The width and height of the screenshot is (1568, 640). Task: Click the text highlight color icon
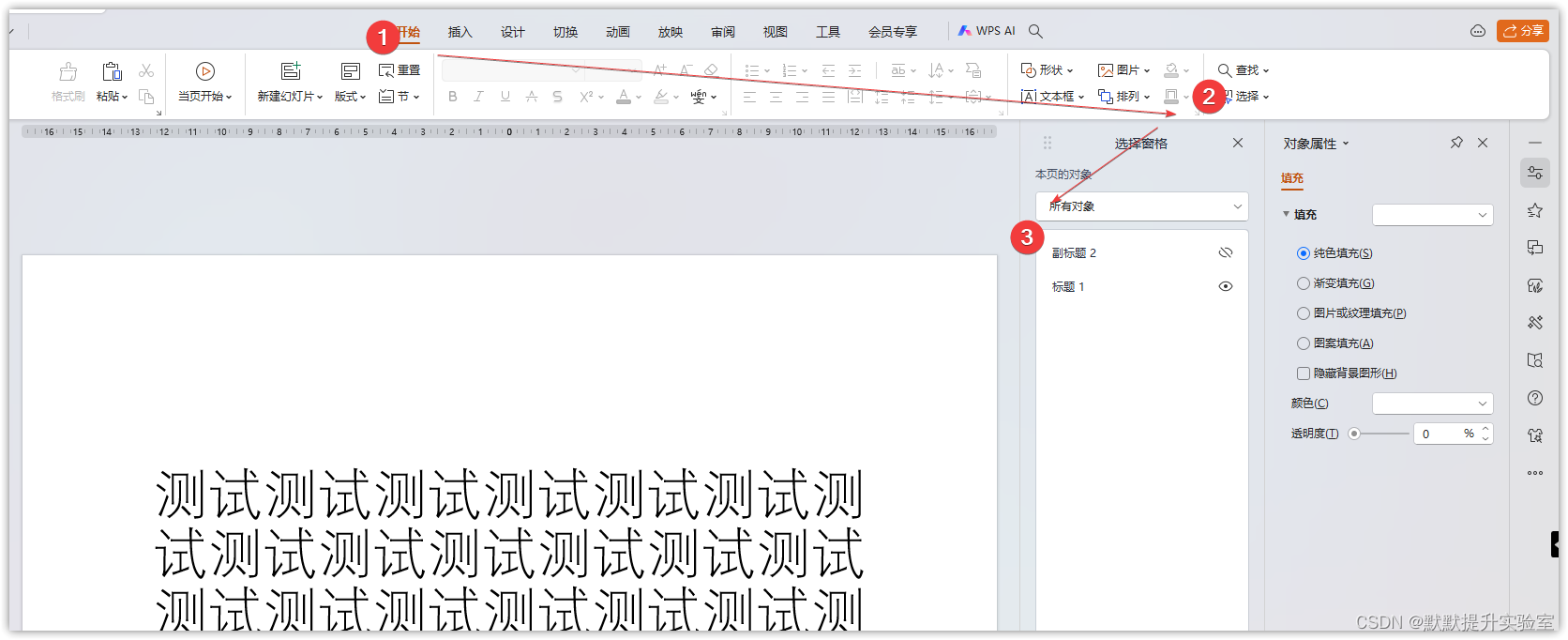[661, 97]
